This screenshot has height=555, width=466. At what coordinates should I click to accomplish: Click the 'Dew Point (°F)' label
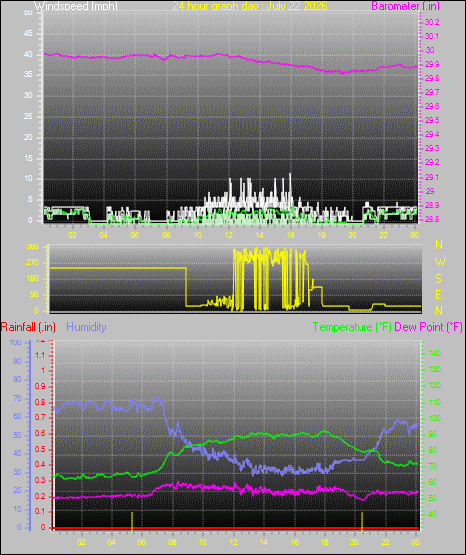(428, 327)
